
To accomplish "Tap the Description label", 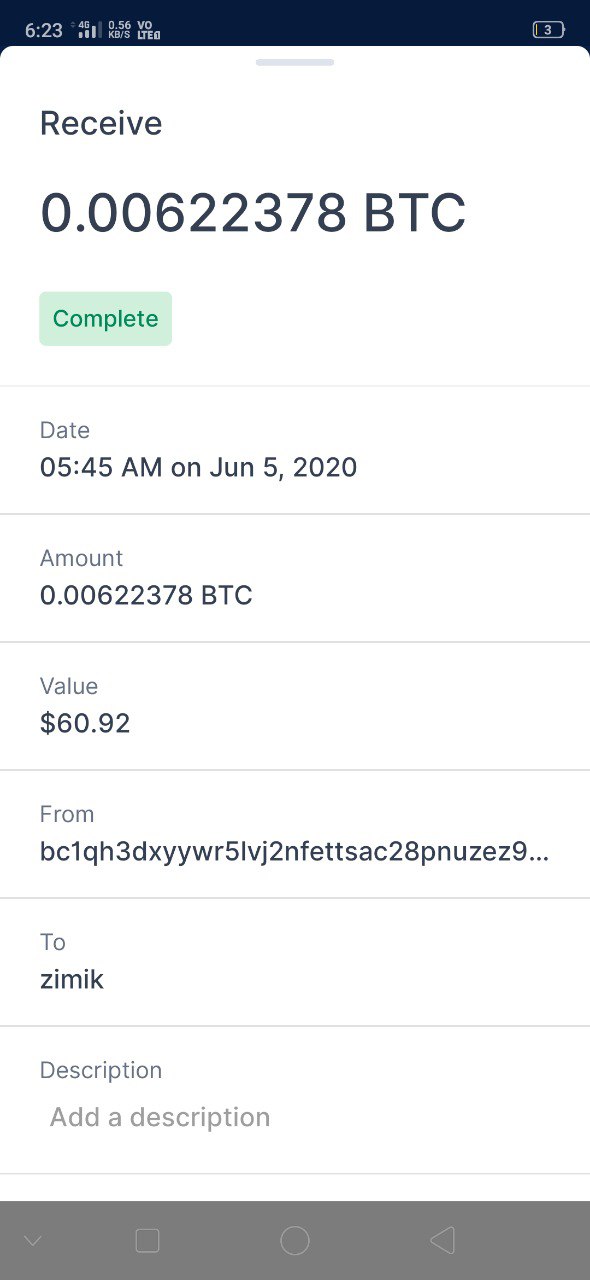I will 101,1070.
